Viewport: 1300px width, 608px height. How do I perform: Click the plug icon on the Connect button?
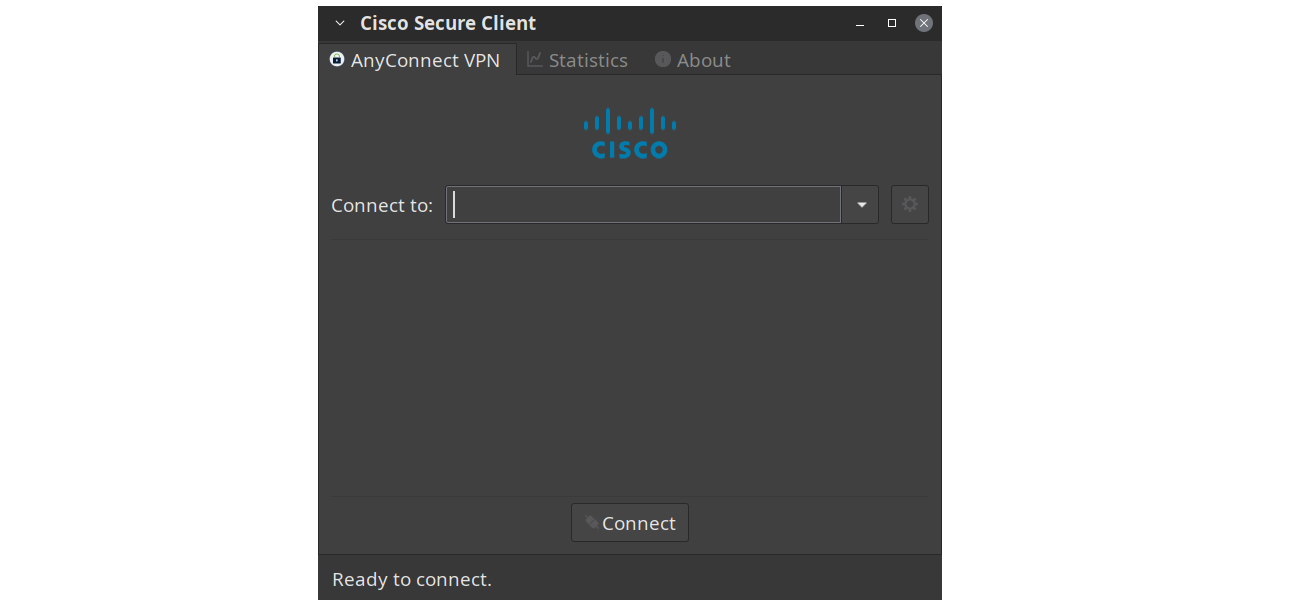click(592, 522)
